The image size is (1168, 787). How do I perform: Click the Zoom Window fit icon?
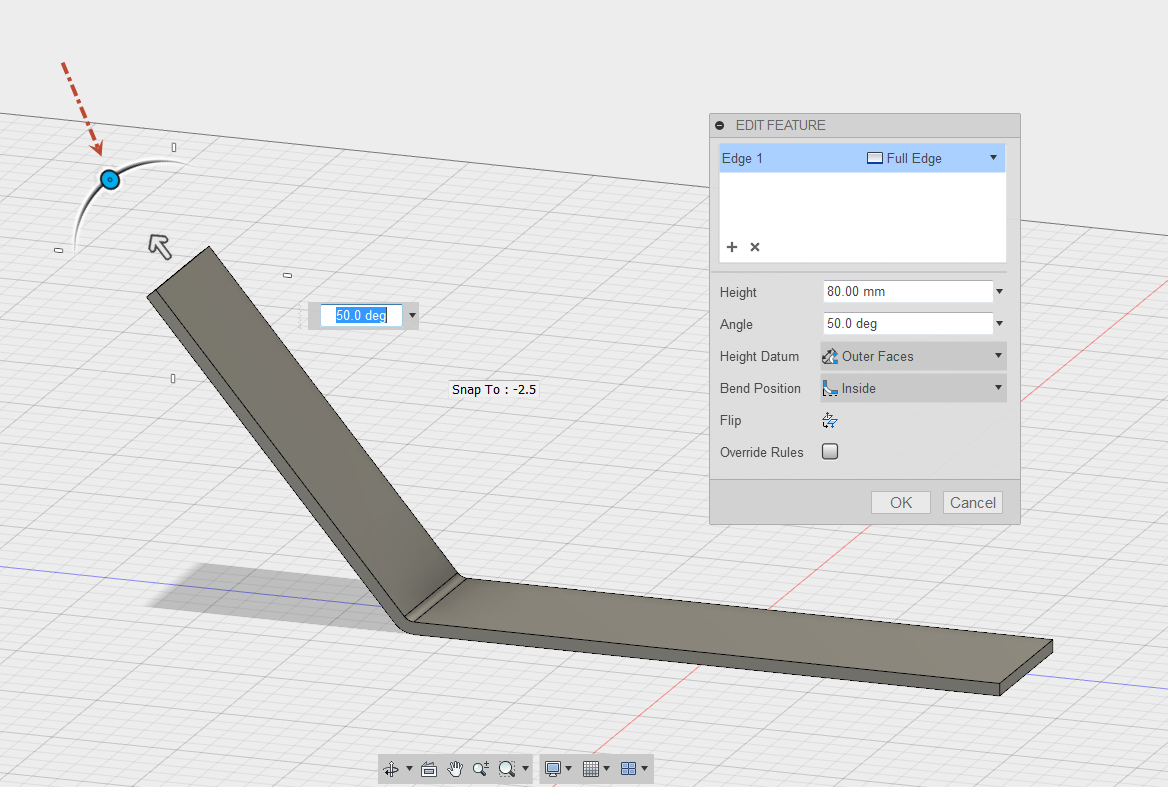[507, 769]
